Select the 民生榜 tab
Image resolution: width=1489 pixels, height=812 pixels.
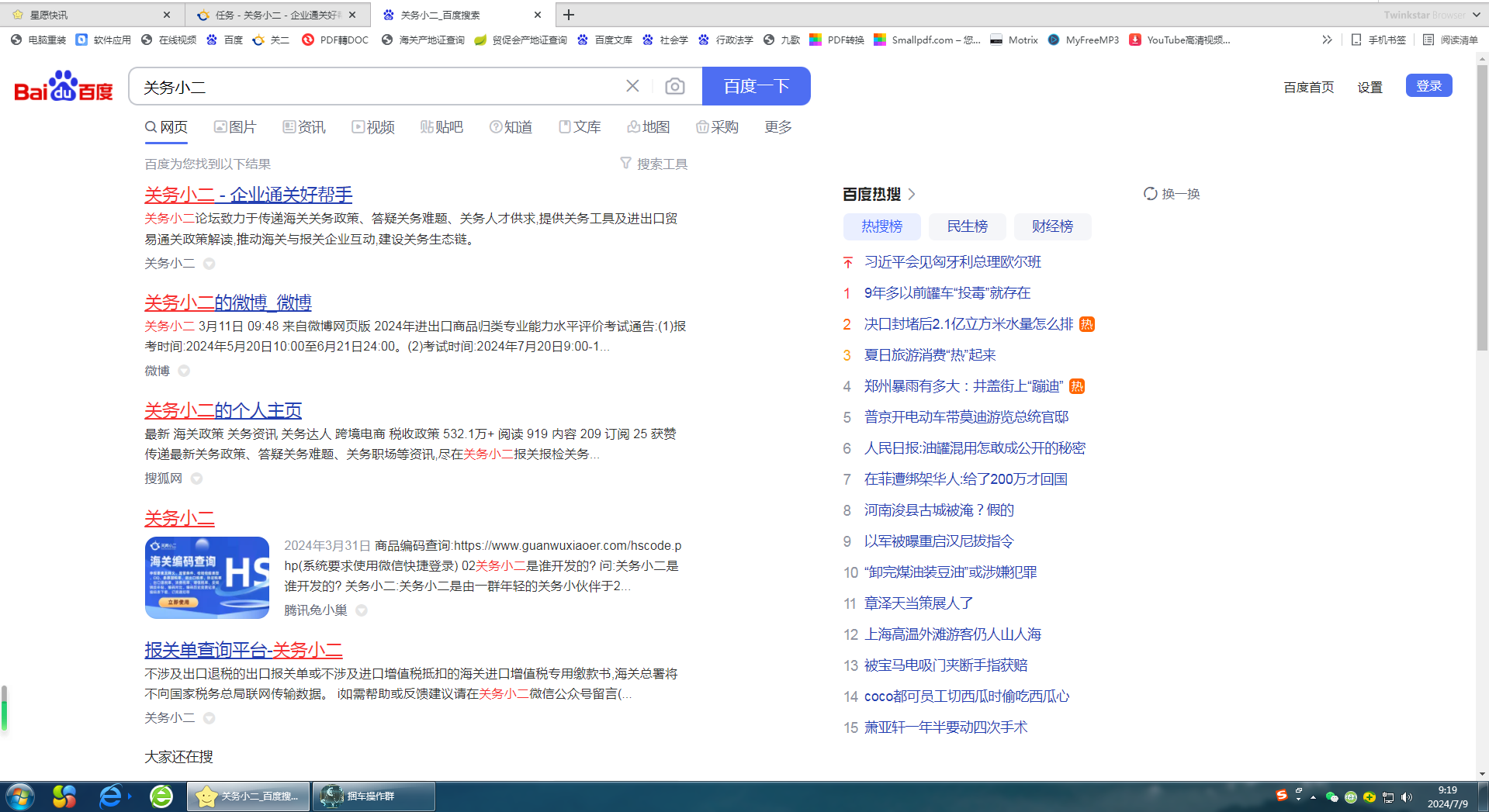(968, 226)
